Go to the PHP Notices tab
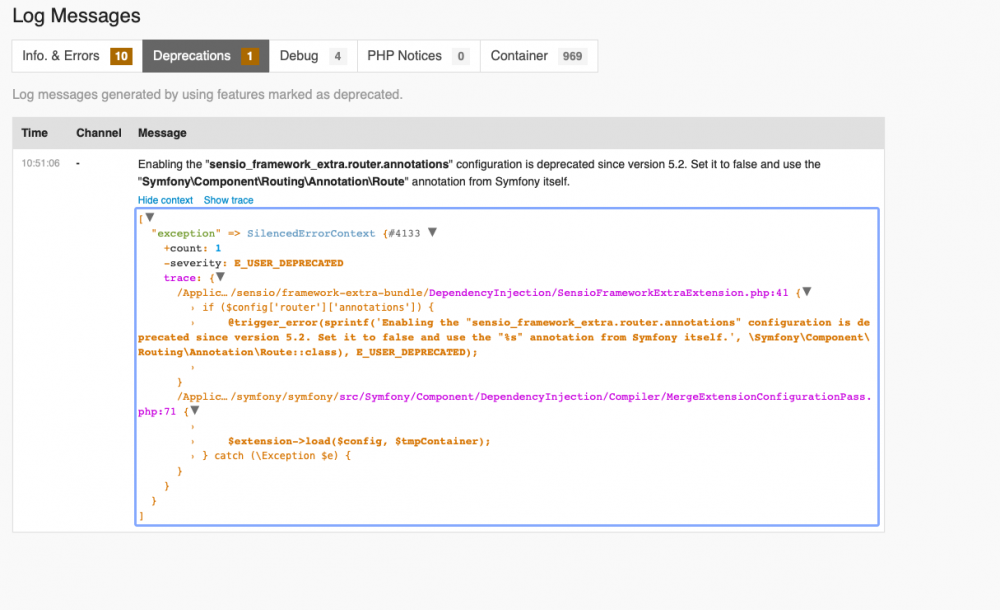Viewport: 1000px width, 610px height. pos(404,56)
